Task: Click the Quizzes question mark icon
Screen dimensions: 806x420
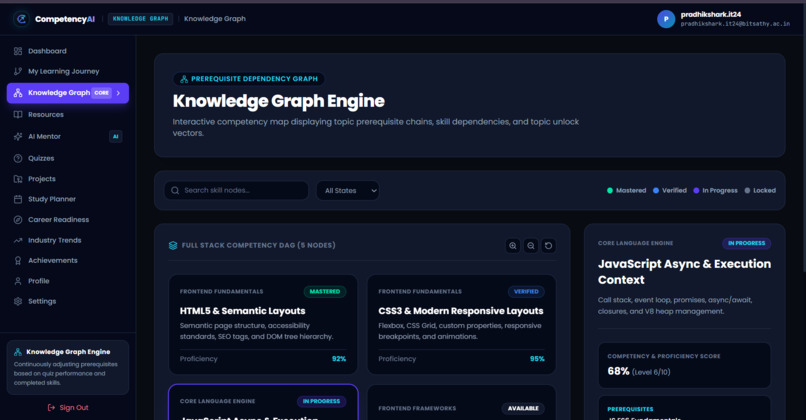Action: pyautogui.click(x=18, y=158)
